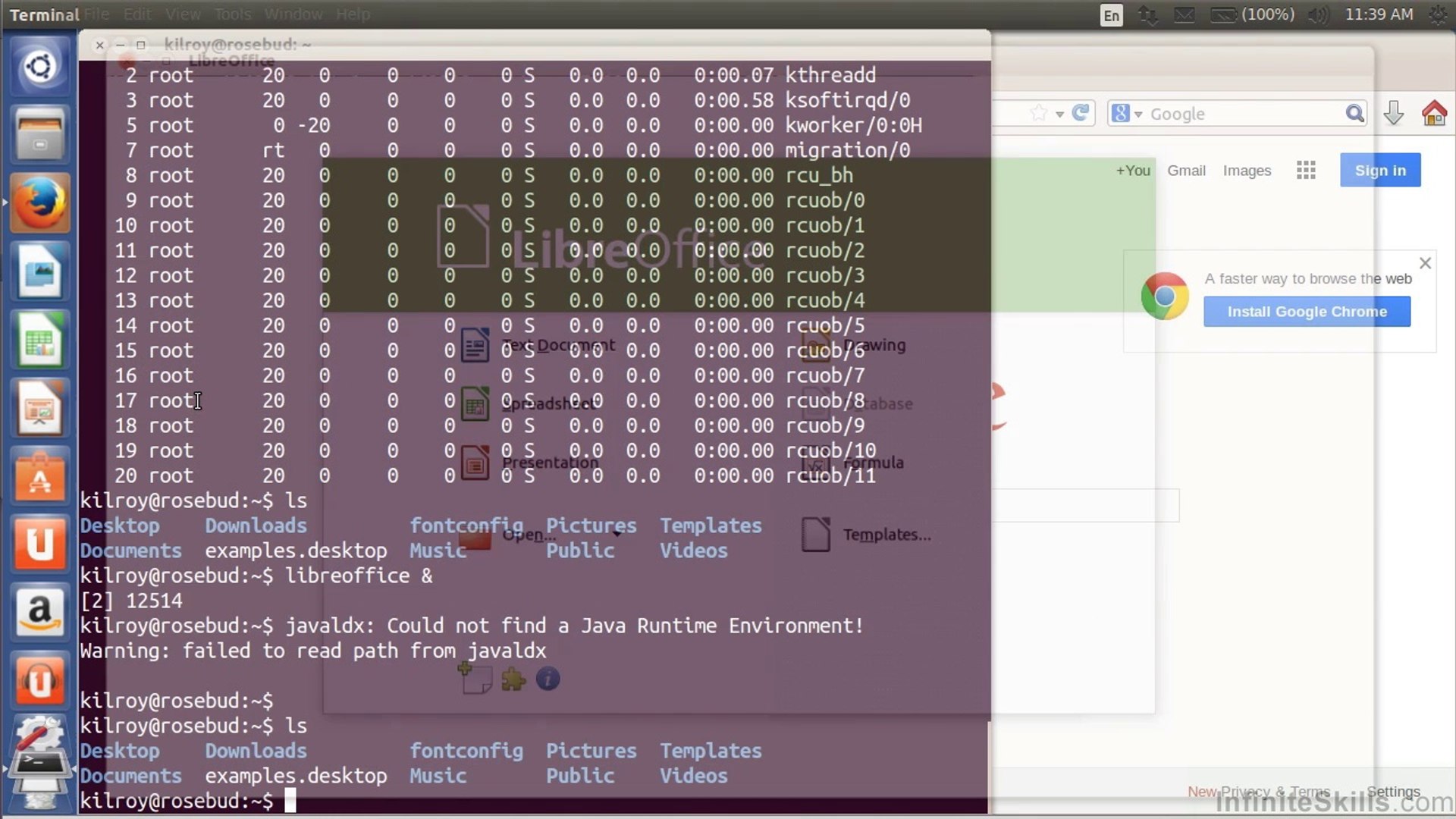This screenshot has width=1456, height=819.
Task: Reload the page in Firefox
Action: (1081, 113)
